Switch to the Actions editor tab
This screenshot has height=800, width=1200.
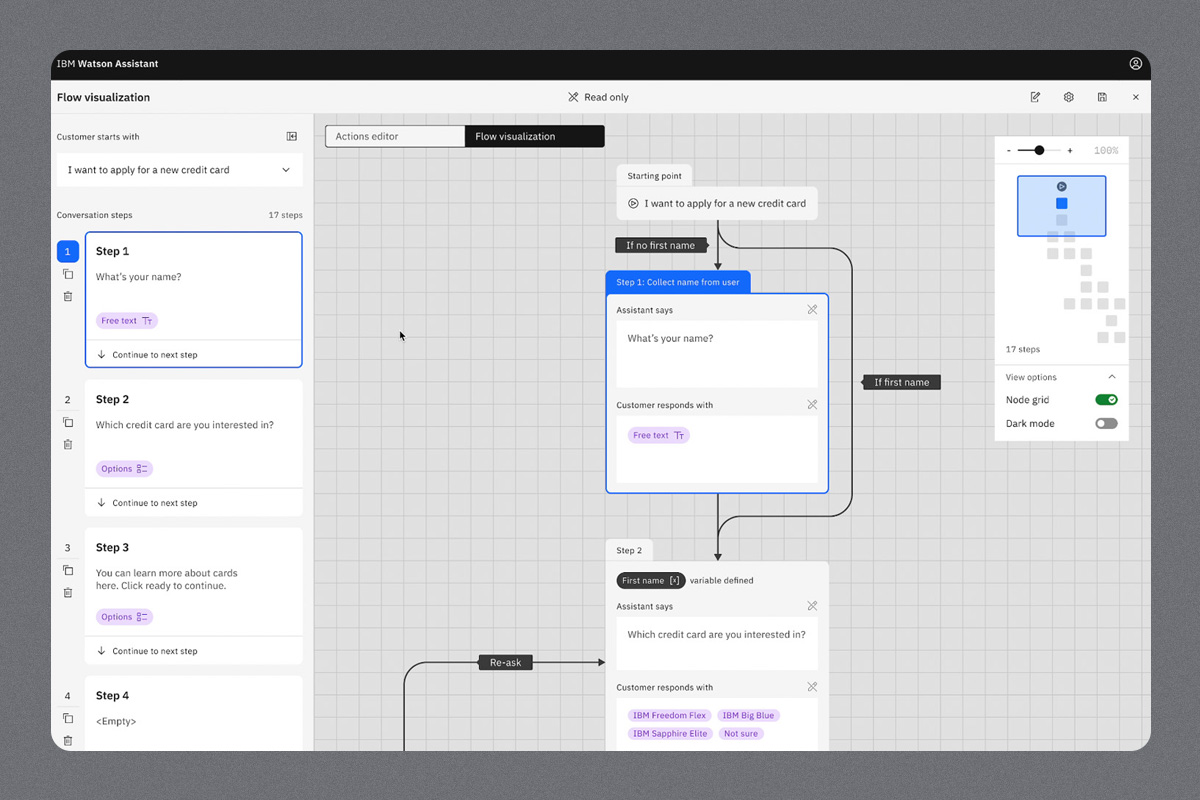(x=395, y=136)
